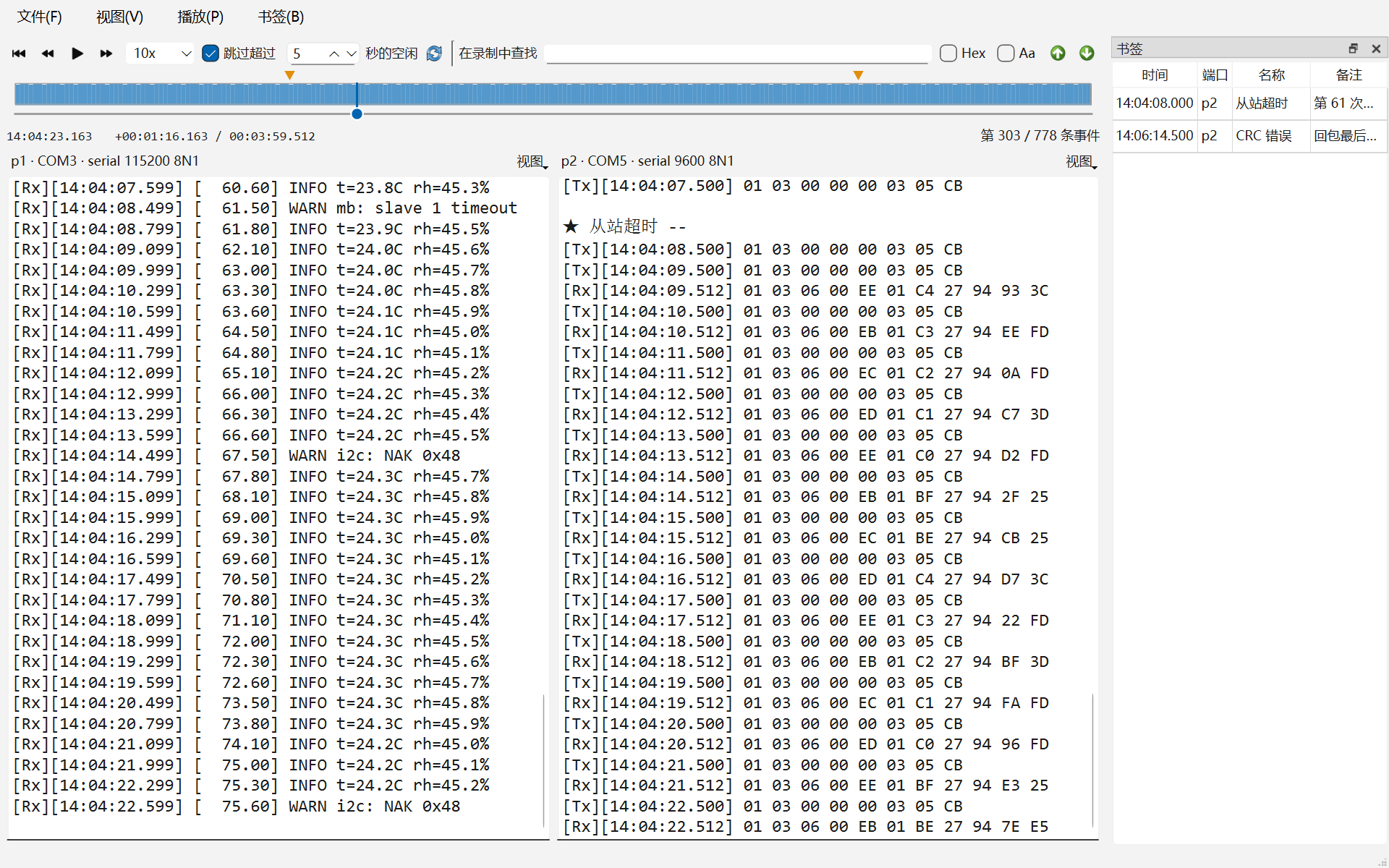
Task: Open the Bookmarks menu
Action: pyautogui.click(x=281, y=17)
